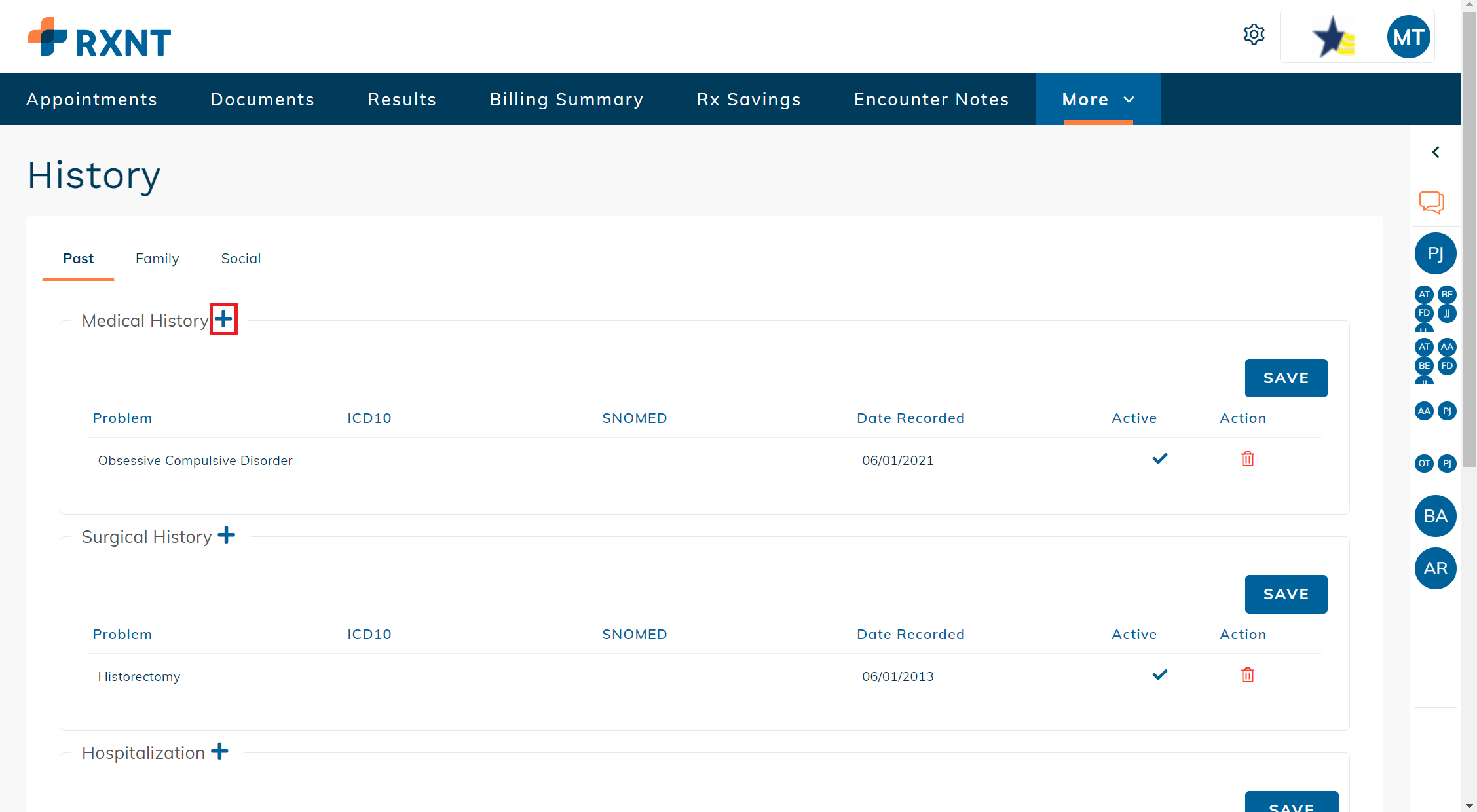
Task: Select the Obsessive Compulsive Disorder problem text
Action: click(x=195, y=460)
